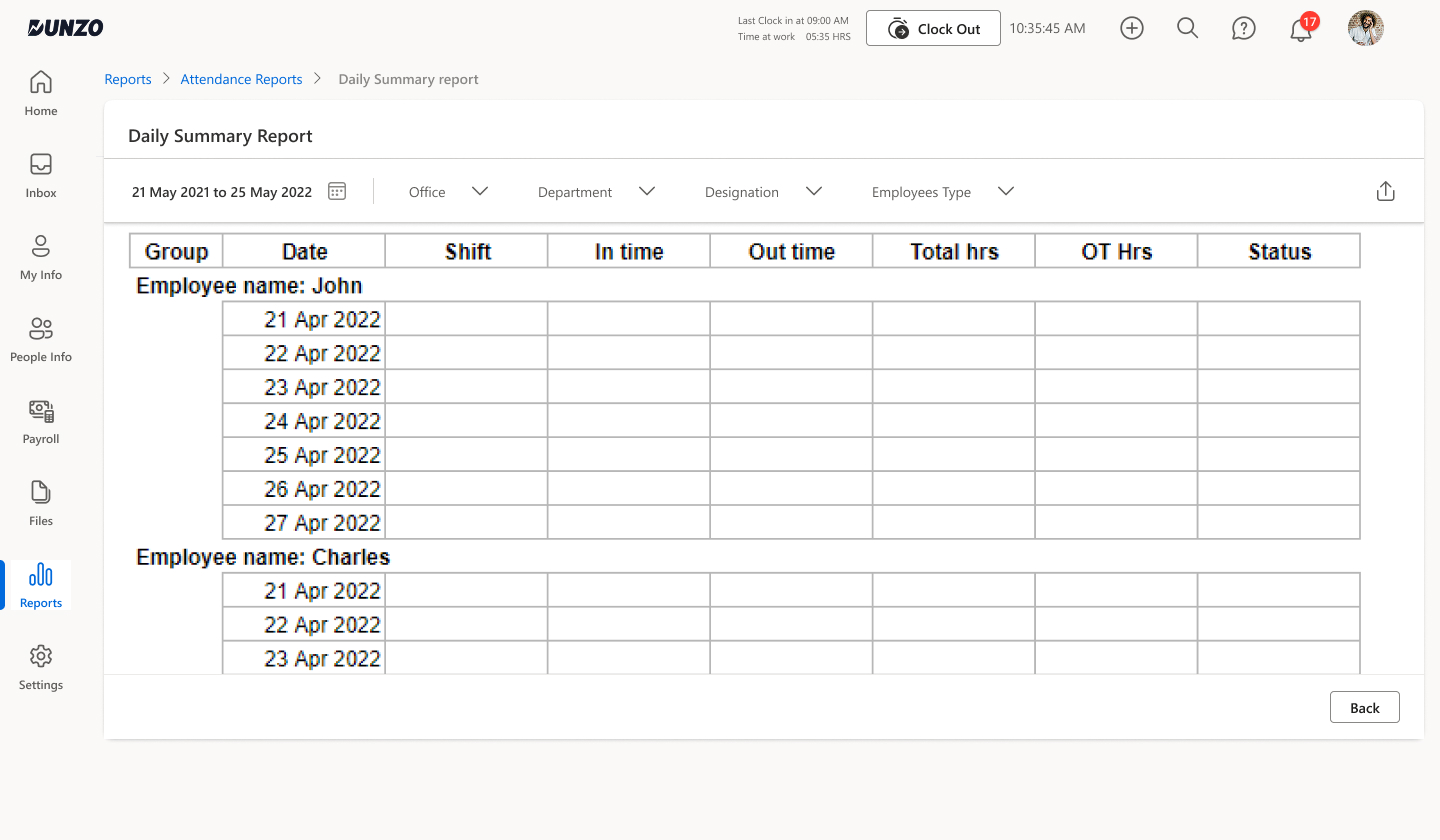Open the Employees Type dropdown
This screenshot has width=1440, height=840.
[941, 191]
